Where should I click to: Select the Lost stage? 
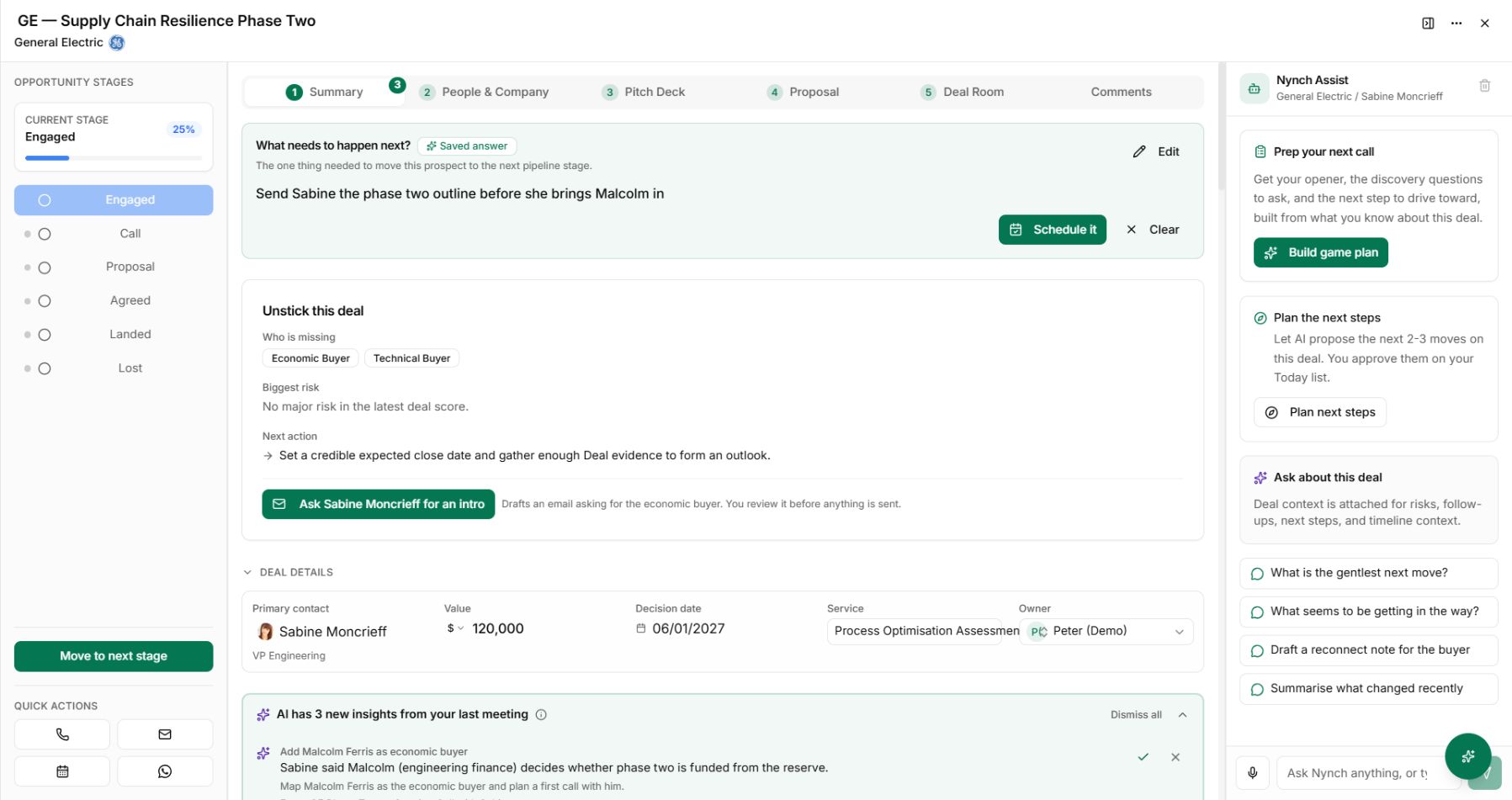114,368
